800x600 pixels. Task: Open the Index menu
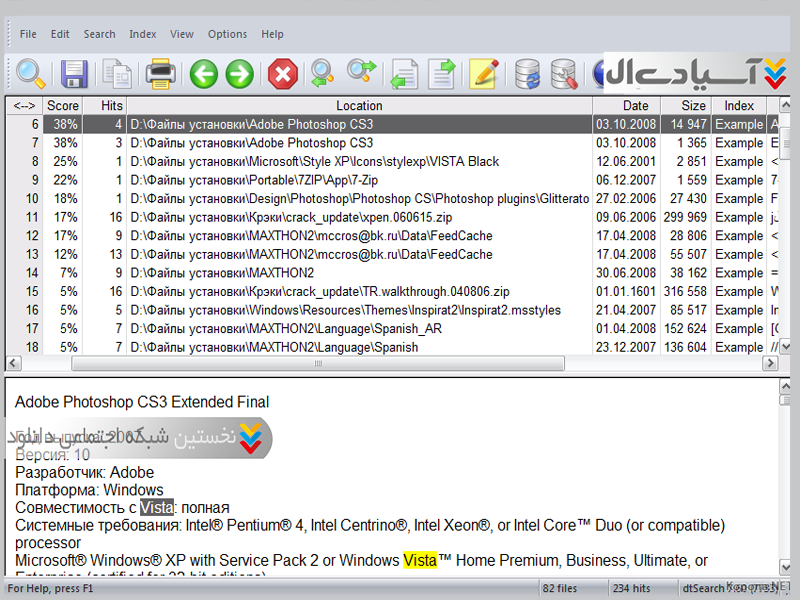point(143,34)
